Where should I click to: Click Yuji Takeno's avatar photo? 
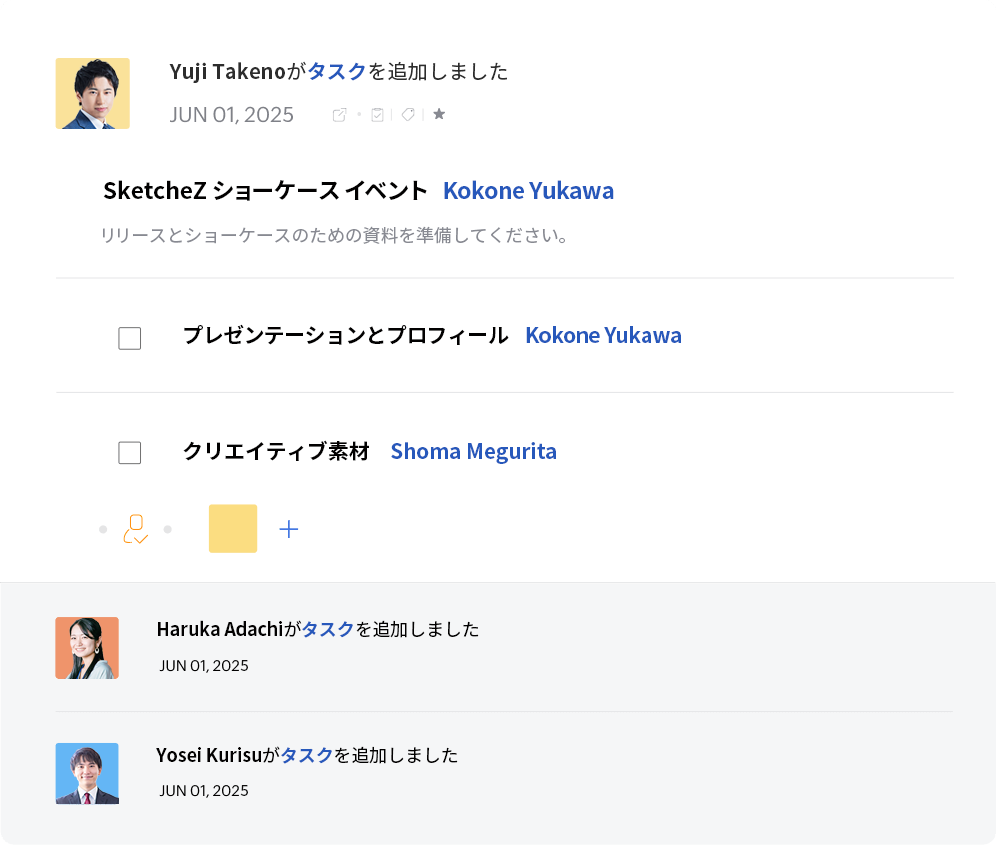pos(92,93)
